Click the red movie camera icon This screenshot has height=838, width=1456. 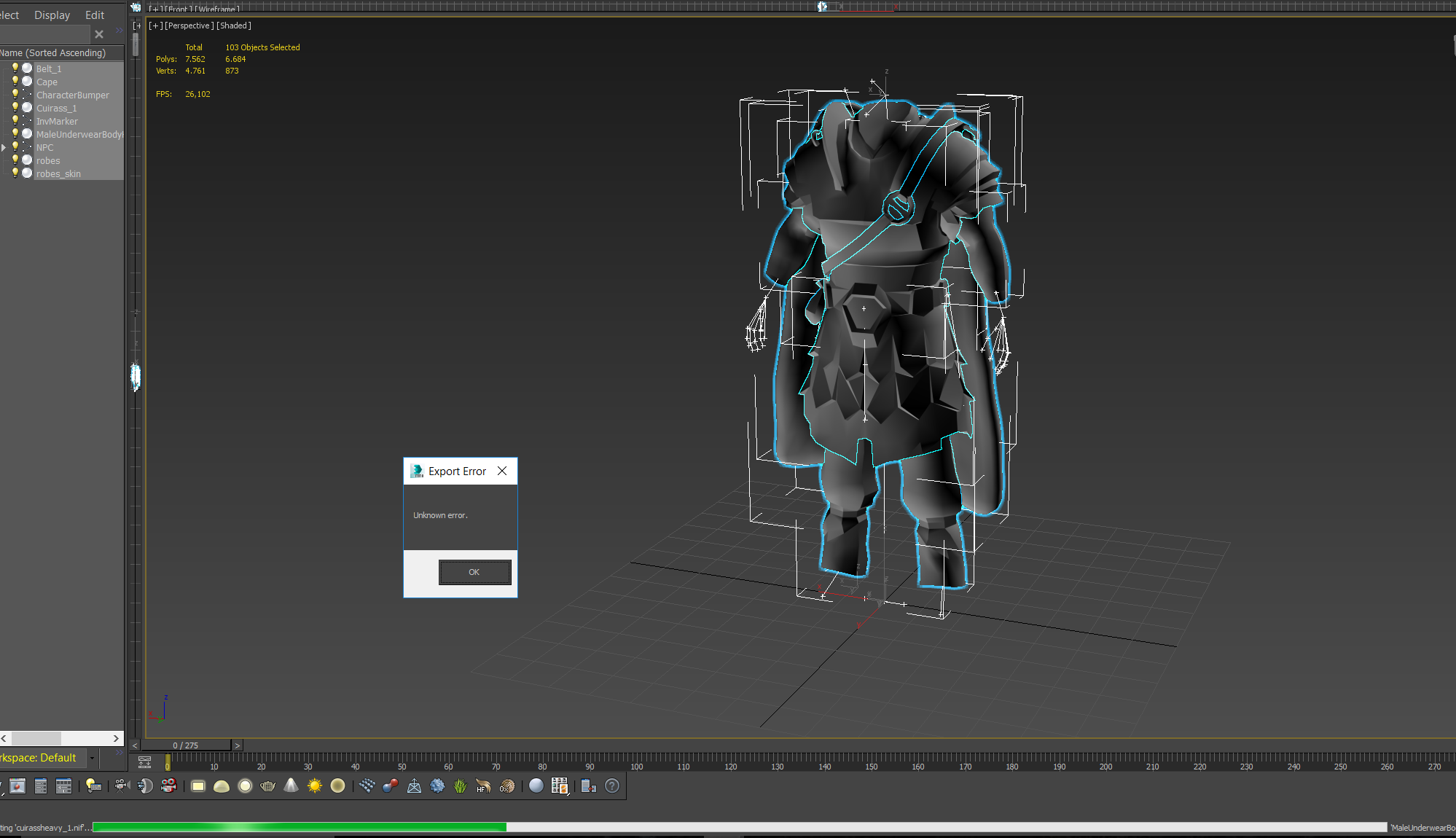tap(168, 786)
